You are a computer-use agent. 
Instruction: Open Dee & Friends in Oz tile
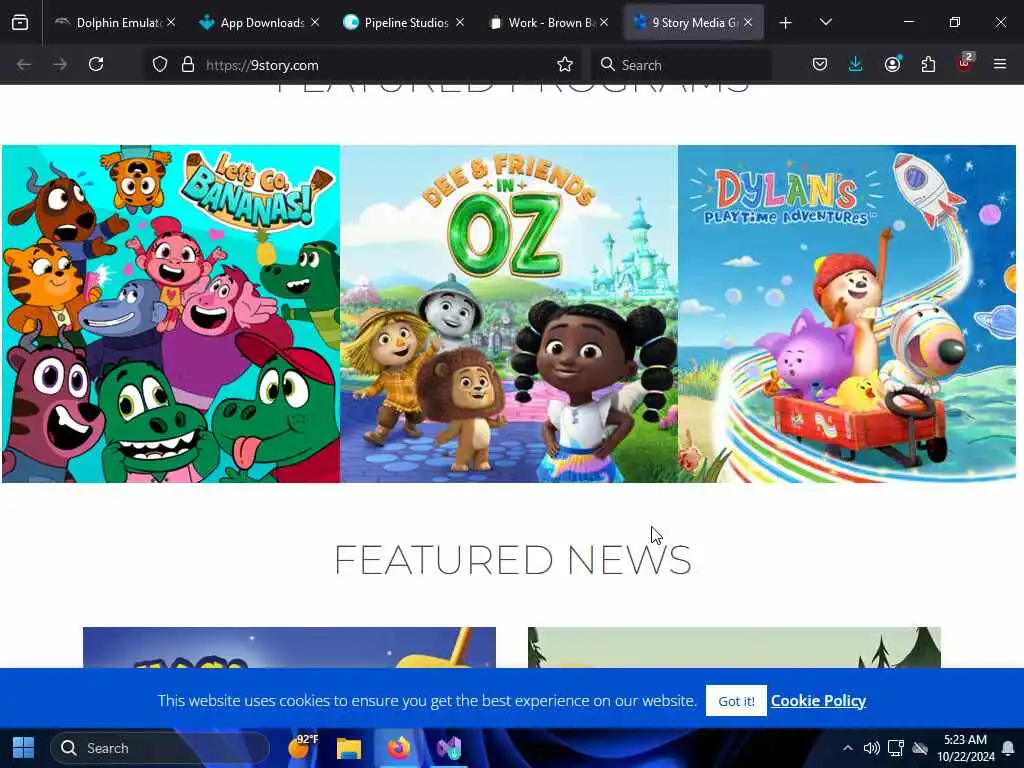(509, 313)
